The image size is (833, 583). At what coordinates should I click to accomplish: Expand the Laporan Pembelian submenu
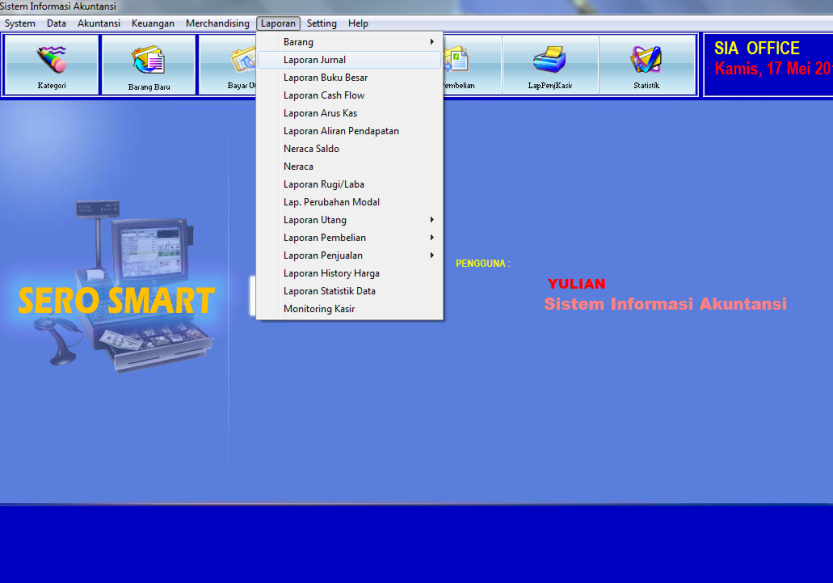pos(349,238)
